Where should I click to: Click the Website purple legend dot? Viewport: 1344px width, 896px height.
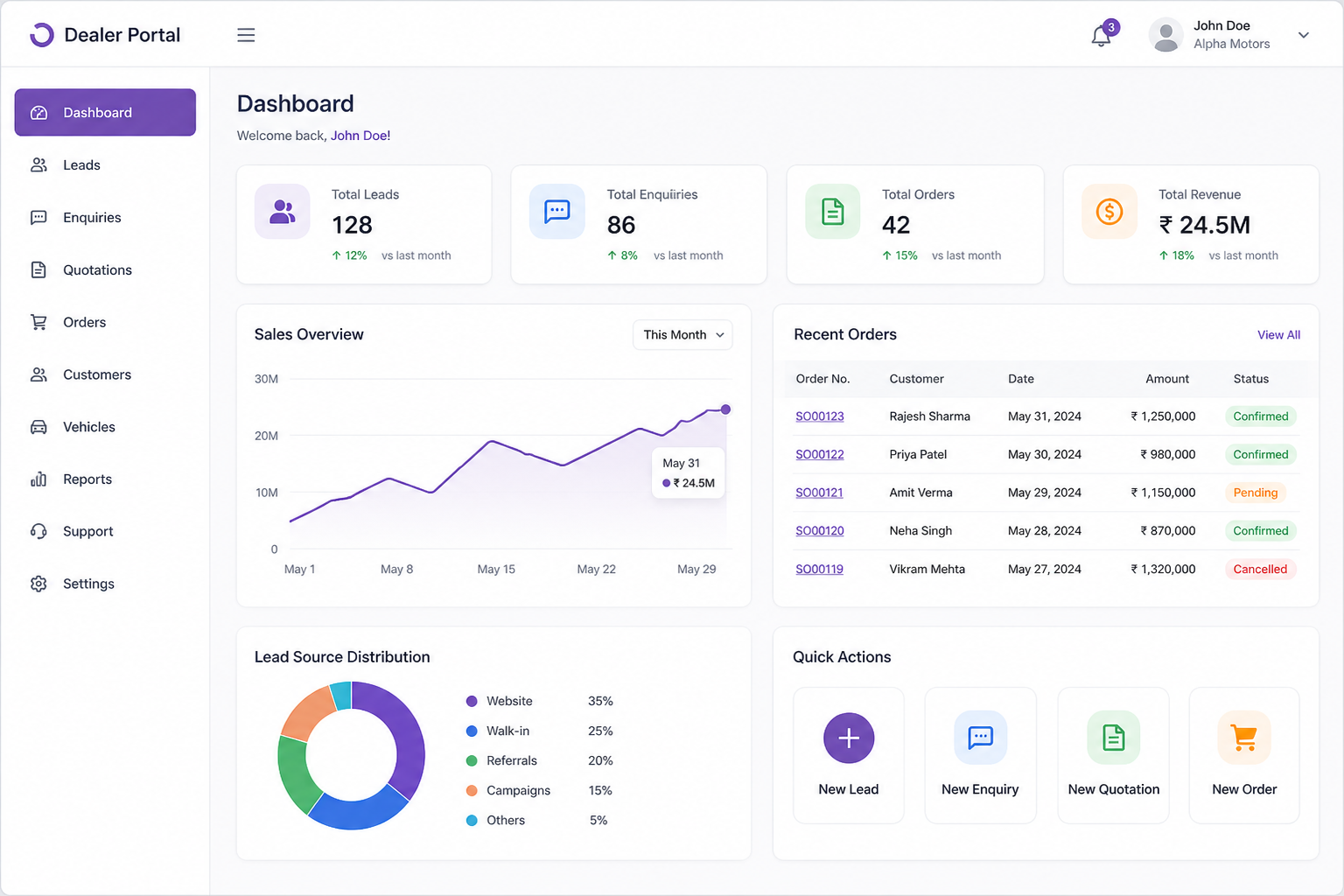click(472, 702)
